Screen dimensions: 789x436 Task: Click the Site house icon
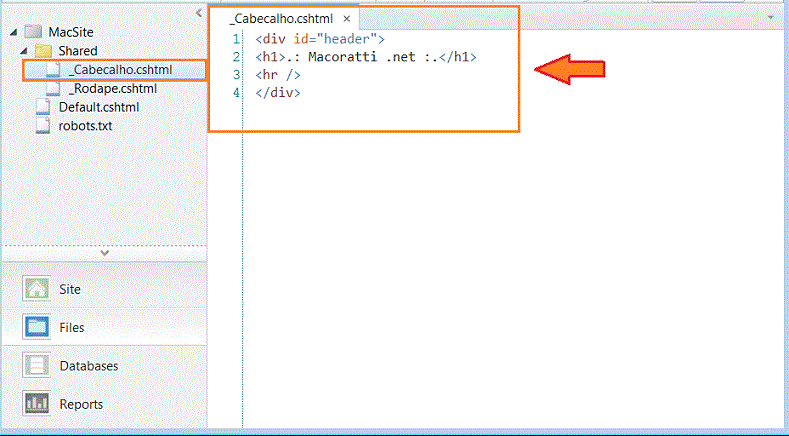click(36, 289)
